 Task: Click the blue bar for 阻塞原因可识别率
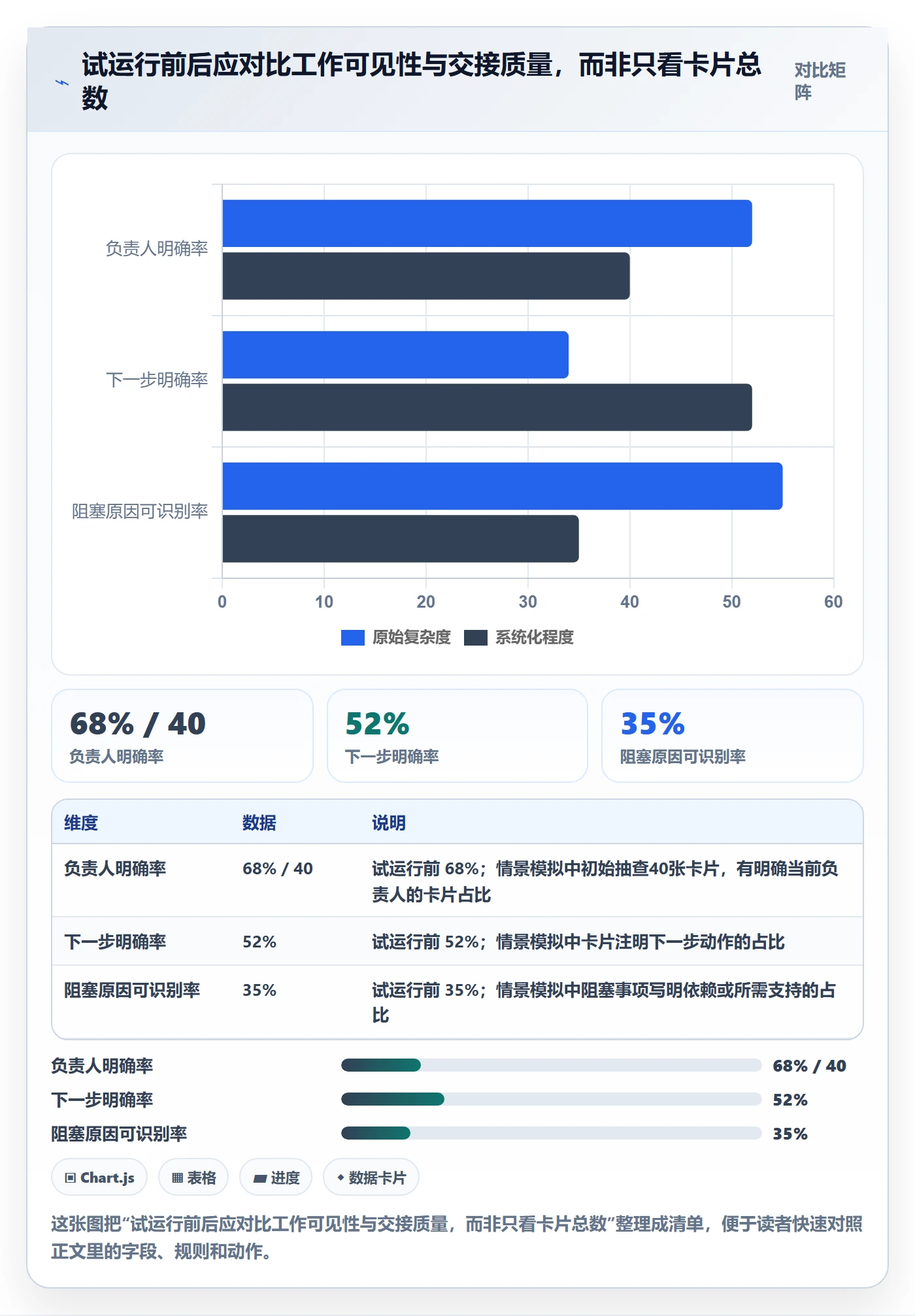tap(503, 486)
